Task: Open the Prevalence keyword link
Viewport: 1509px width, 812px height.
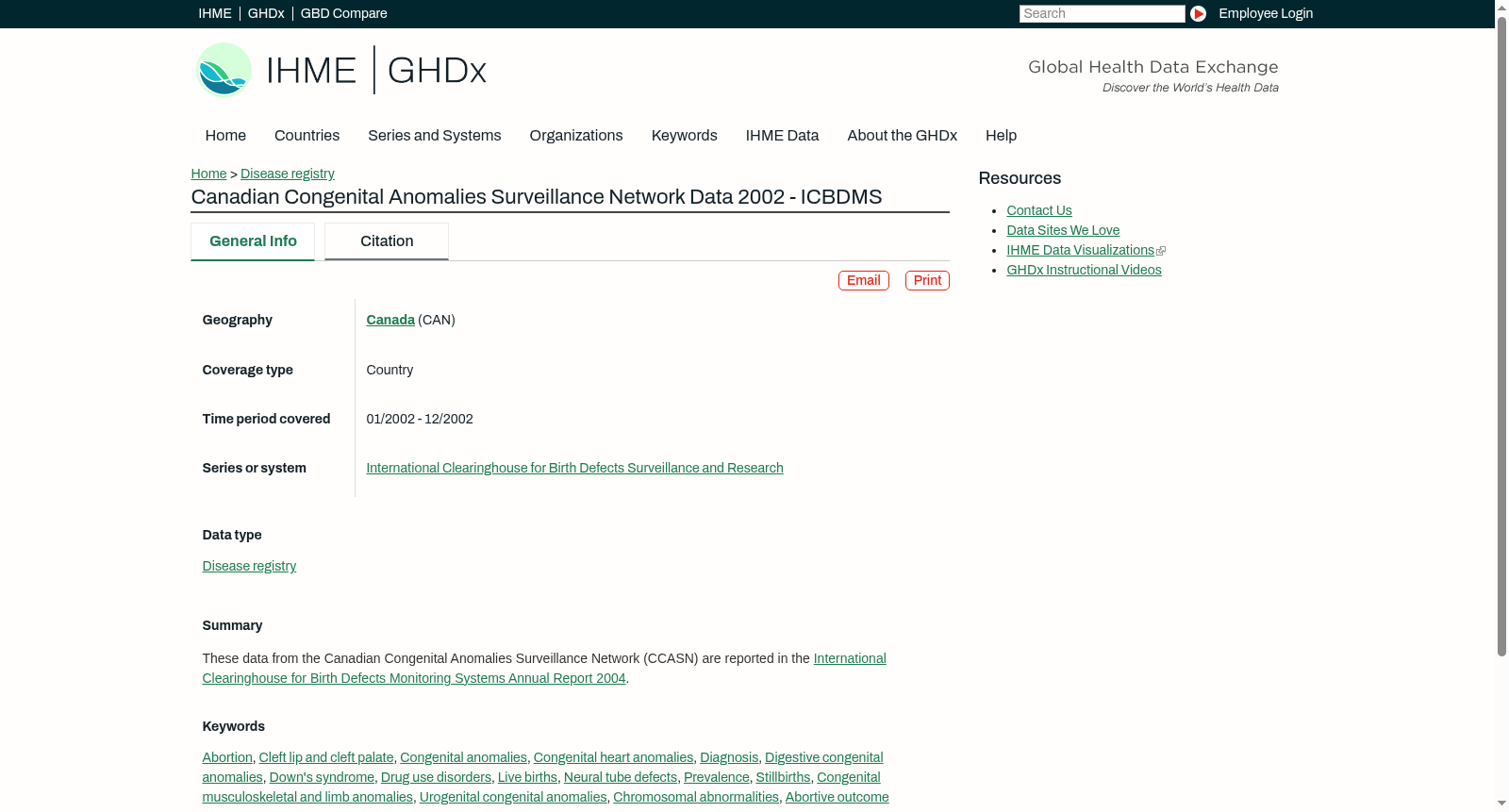Action: click(x=717, y=778)
